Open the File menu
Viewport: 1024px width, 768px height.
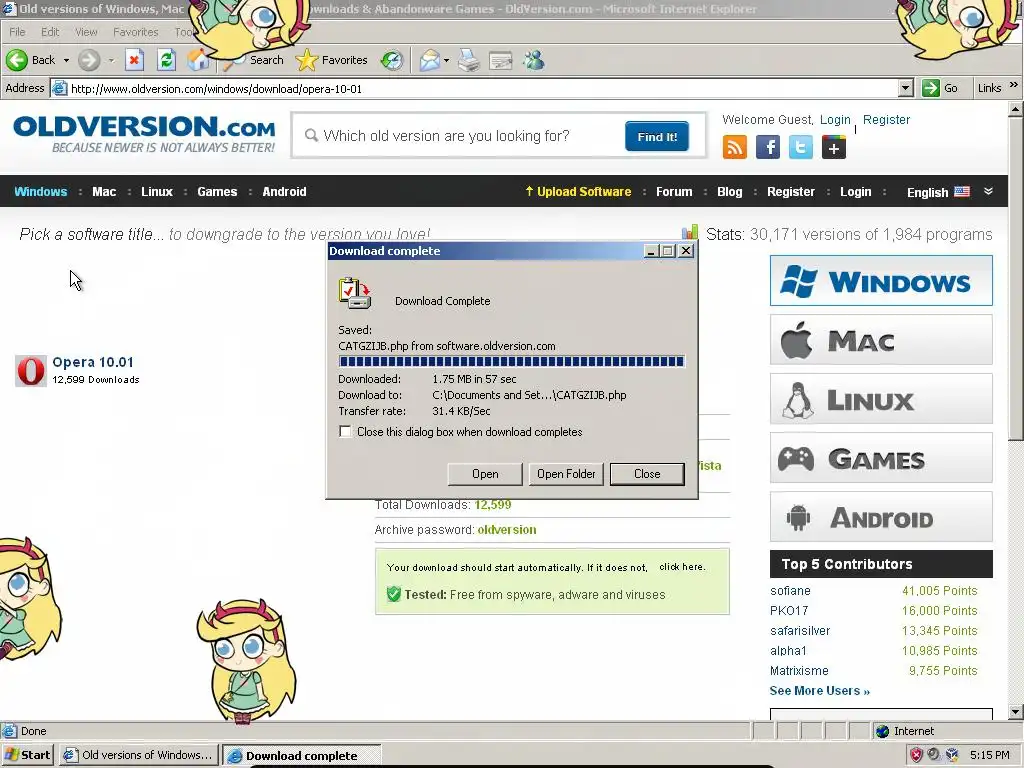point(18,32)
